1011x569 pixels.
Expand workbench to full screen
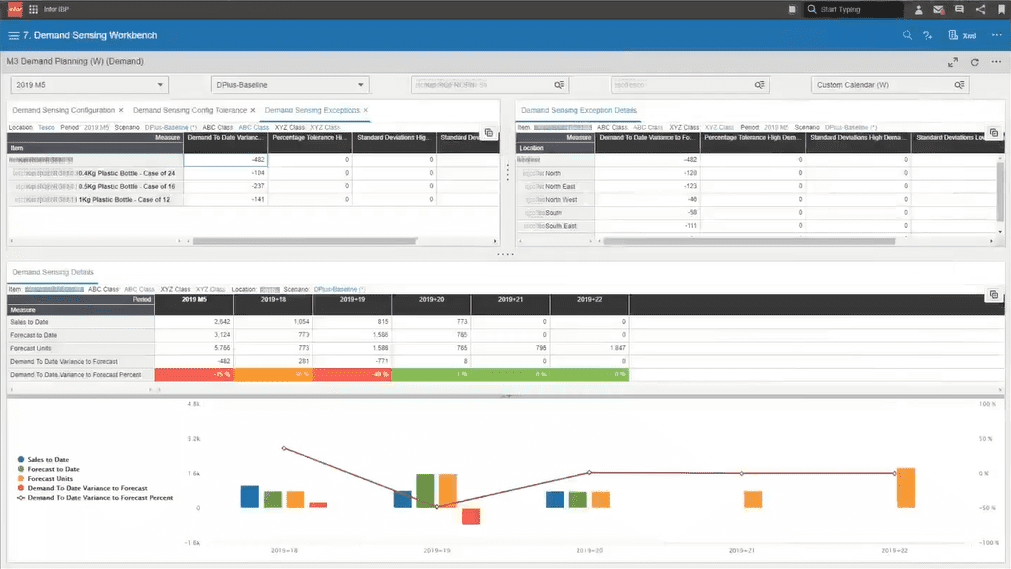tap(953, 62)
